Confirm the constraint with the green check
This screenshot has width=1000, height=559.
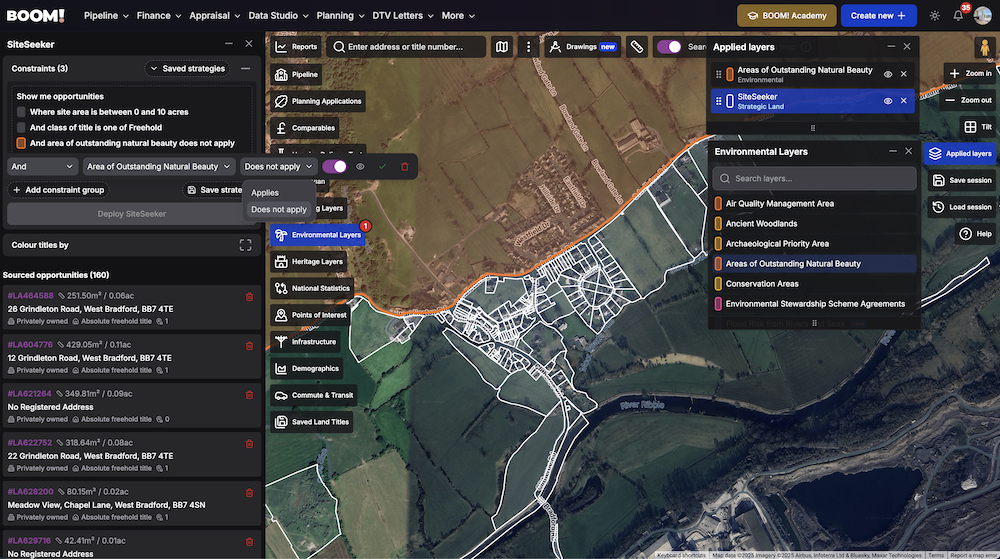point(382,166)
